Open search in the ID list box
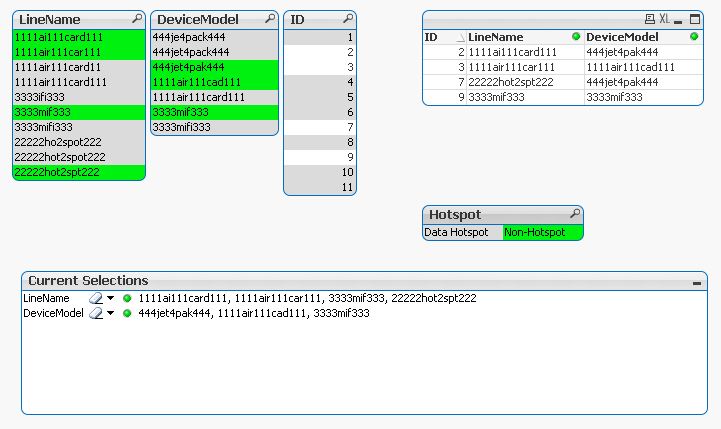 tap(349, 19)
